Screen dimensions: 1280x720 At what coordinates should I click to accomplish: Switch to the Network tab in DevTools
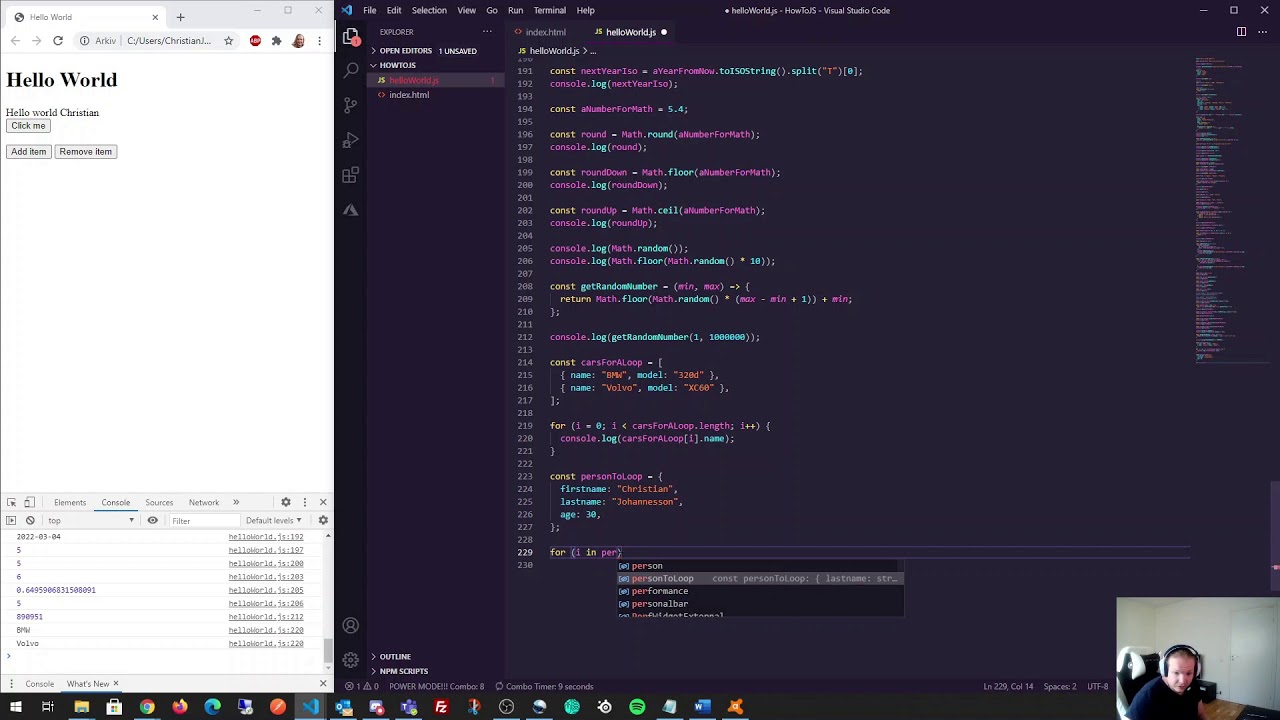[x=204, y=502]
